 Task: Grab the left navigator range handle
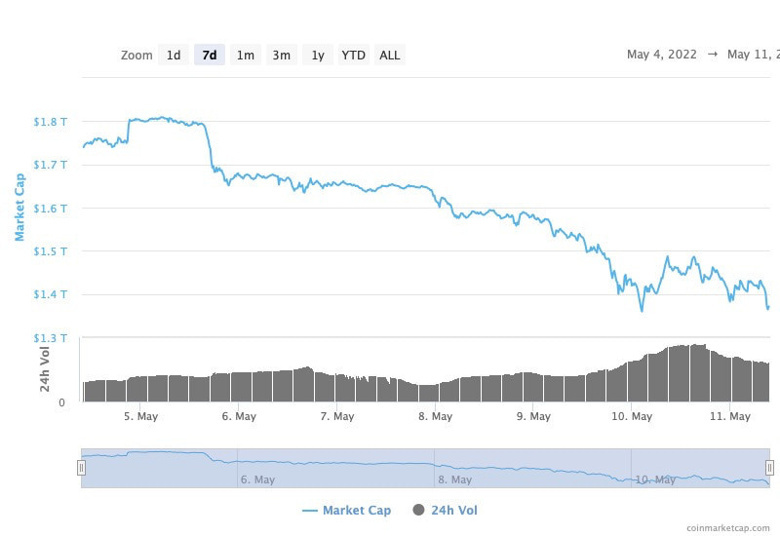82,468
